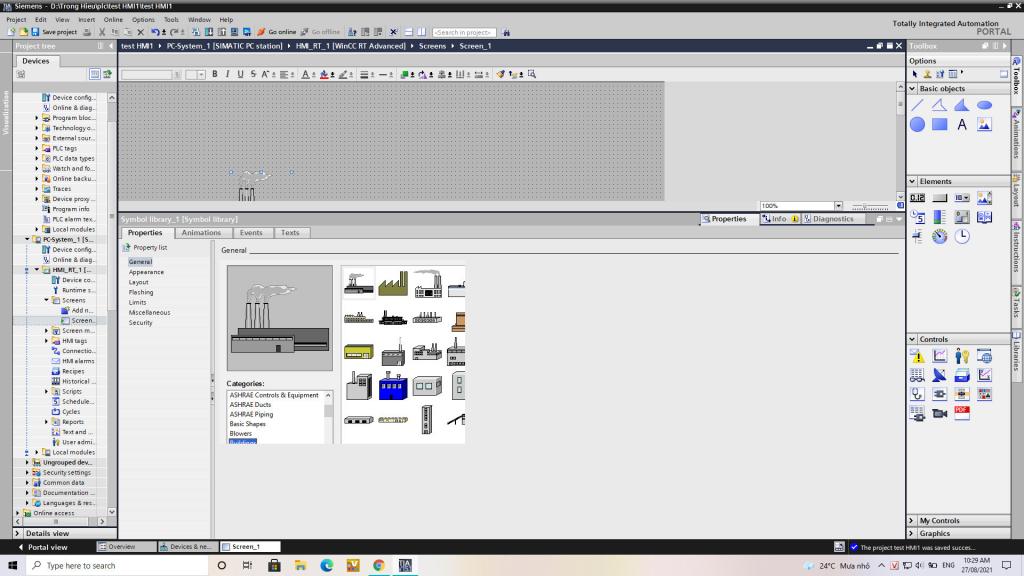Select the Alarm view control

coord(918,356)
